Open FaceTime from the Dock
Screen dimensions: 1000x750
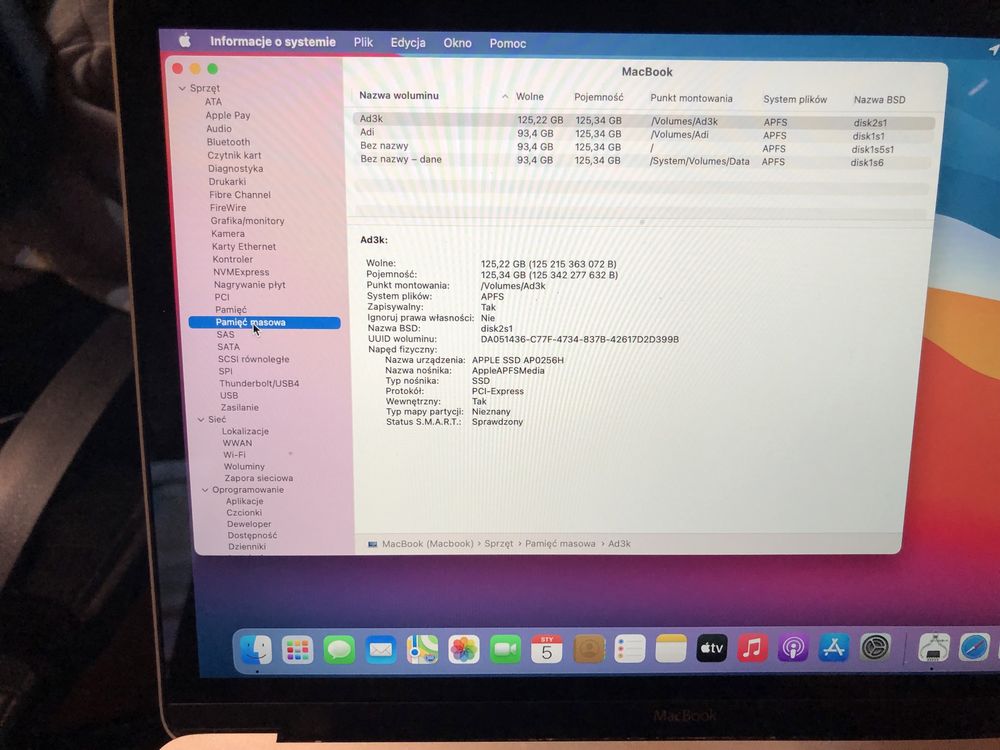[x=505, y=649]
